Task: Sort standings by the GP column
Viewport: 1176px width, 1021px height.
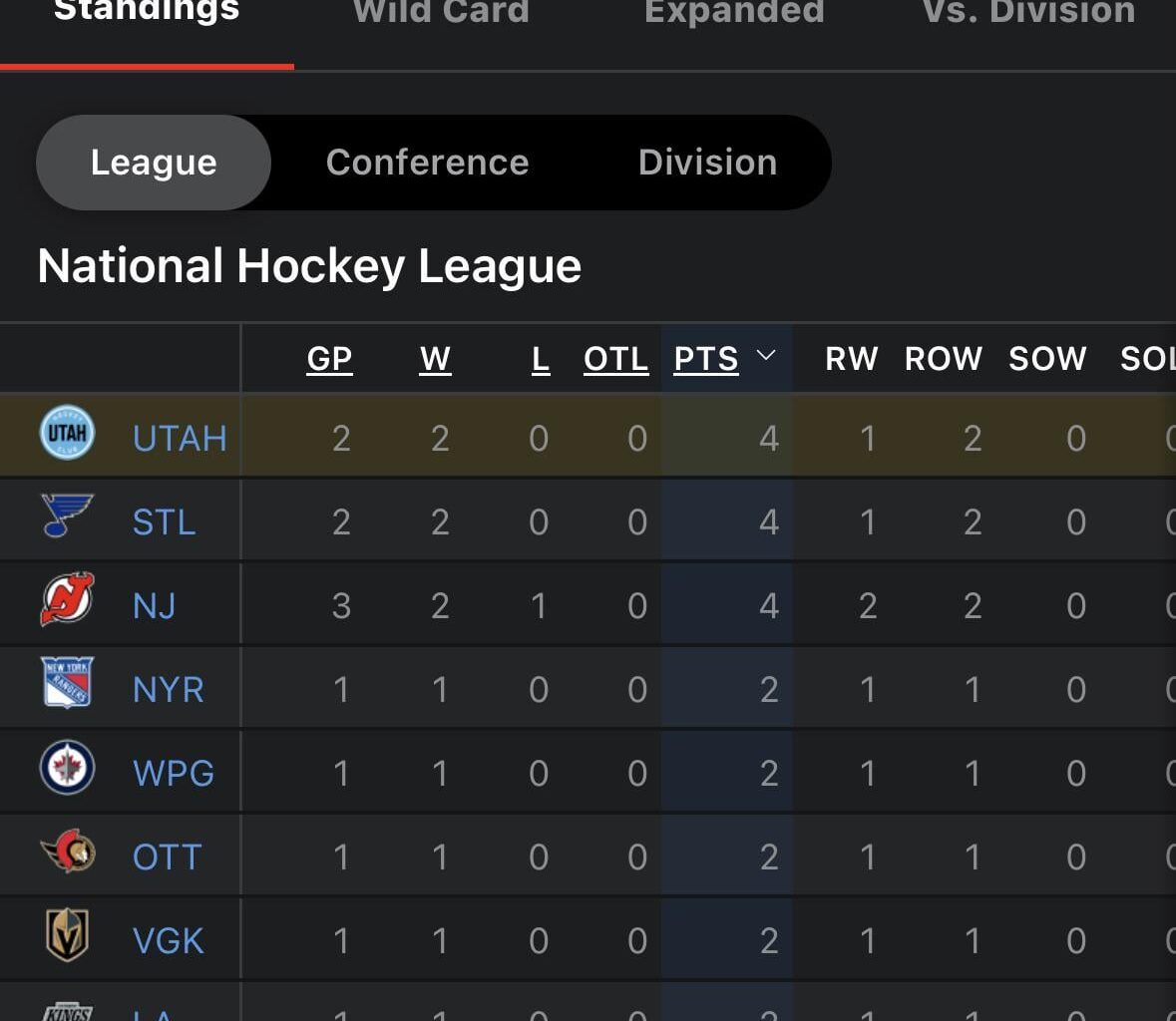Action: (x=329, y=359)
